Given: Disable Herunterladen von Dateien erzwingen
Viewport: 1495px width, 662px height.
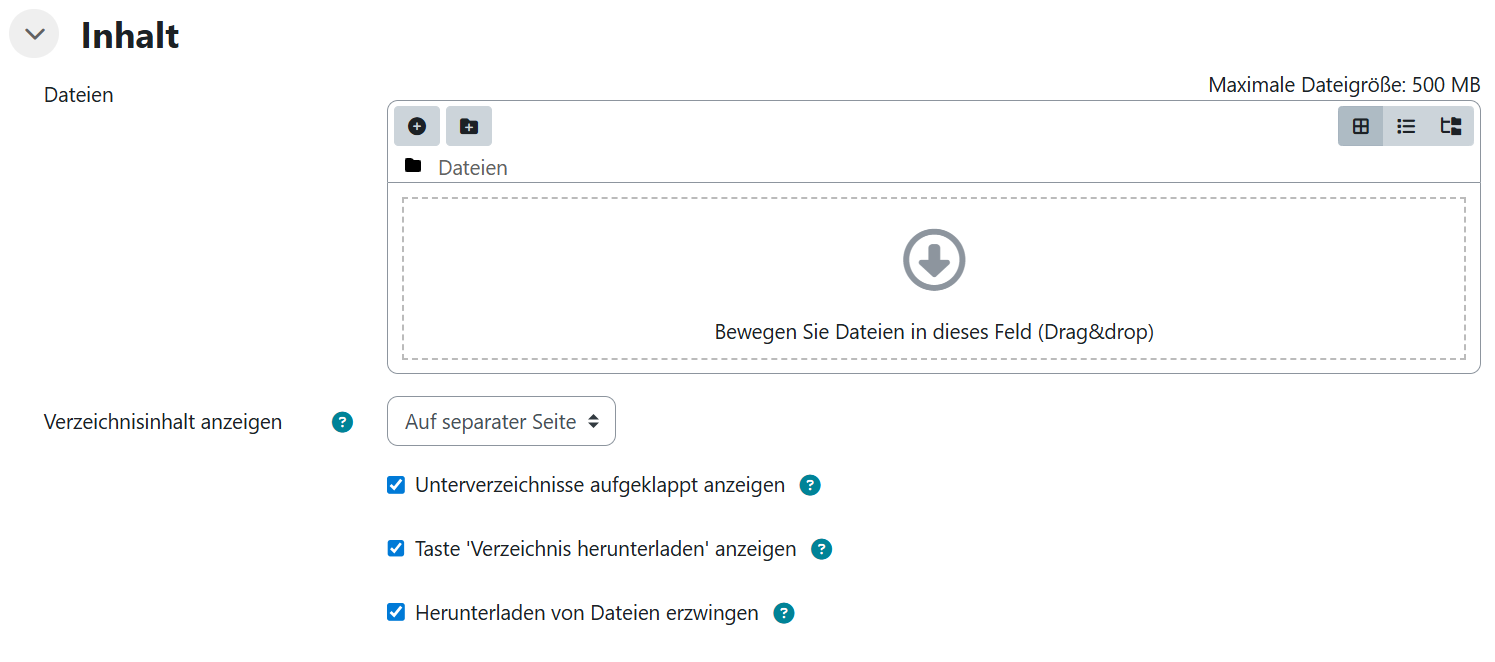Looking at the screenshot, I should (x=396, y=613).
